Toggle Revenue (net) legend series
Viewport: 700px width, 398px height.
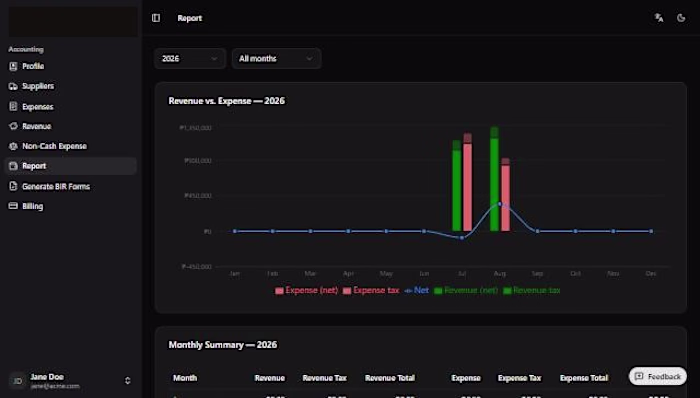tap(466, 290)
